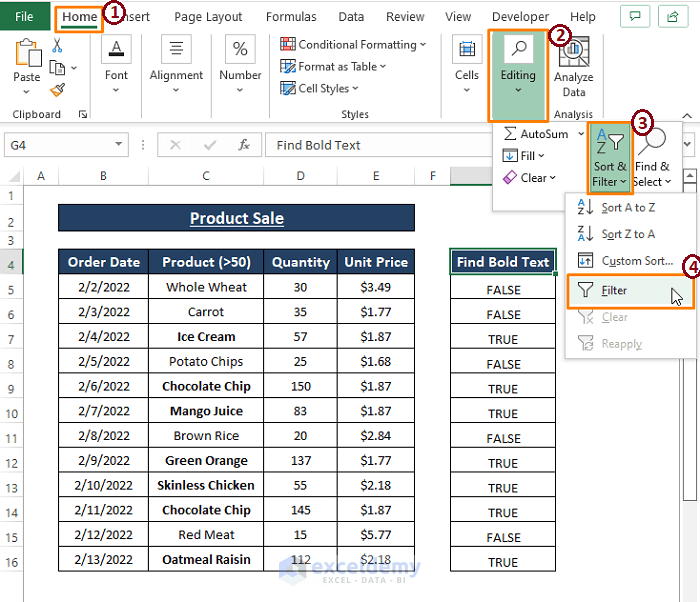Open the Help tab
The width and height of the screenshot is (700, 602).
[x=583, y=17]
